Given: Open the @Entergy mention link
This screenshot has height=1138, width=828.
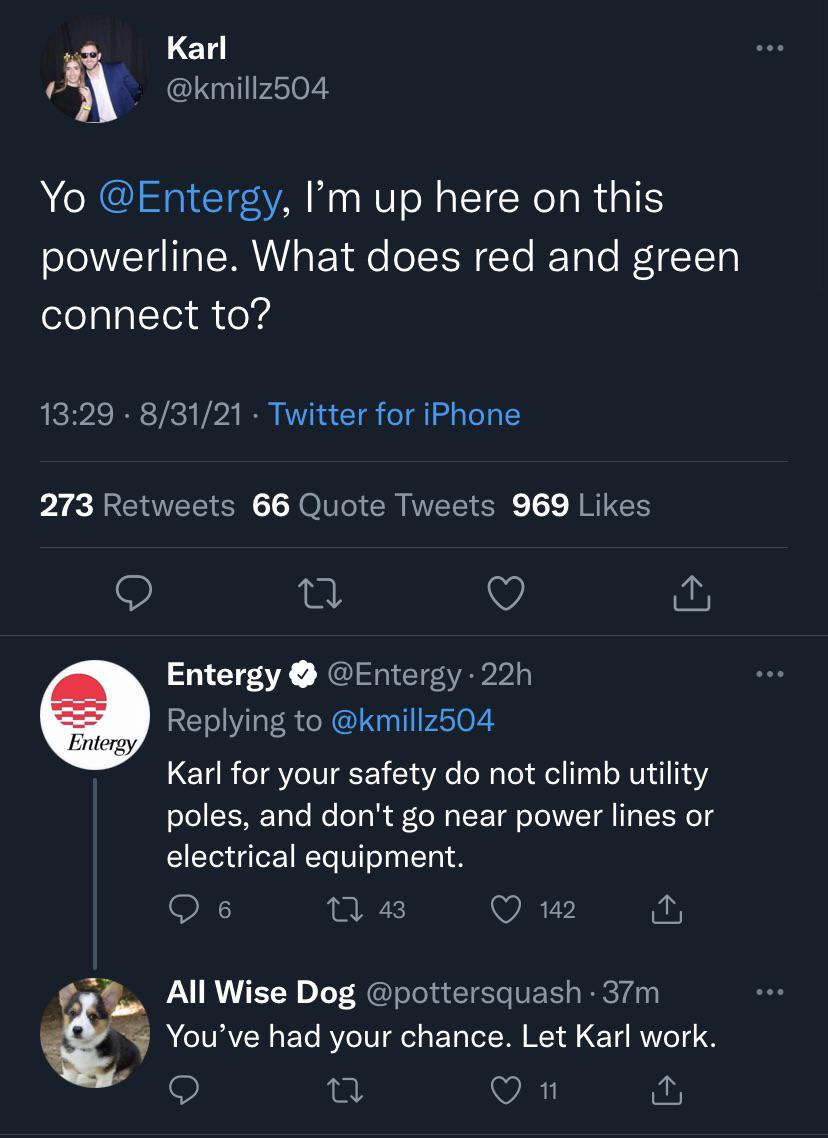Looking at the screenshot, I should pyautogui.click(x=190, y=197).
